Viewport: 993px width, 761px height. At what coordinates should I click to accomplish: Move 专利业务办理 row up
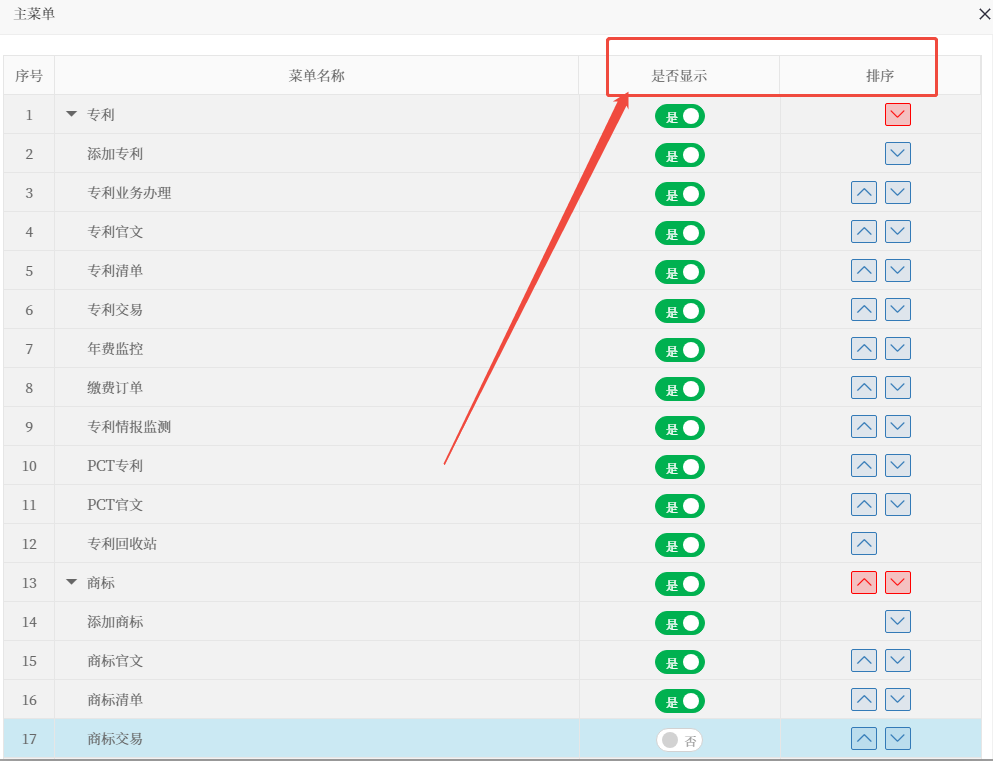[864, 193]
